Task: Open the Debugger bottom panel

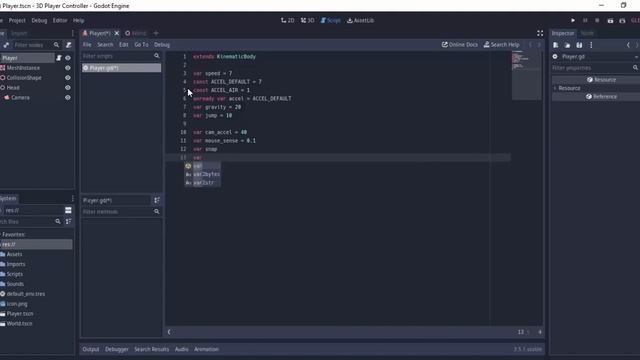Action: (x=117, y=349)
